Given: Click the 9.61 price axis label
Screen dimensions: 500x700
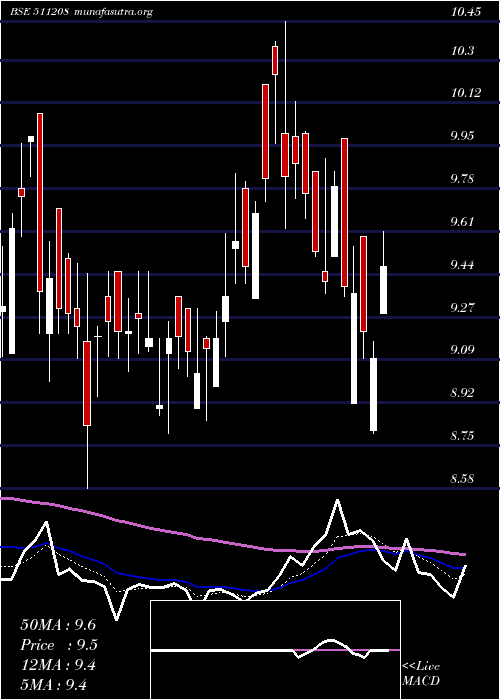Looking at the screenshot, I should coord(464,222).
